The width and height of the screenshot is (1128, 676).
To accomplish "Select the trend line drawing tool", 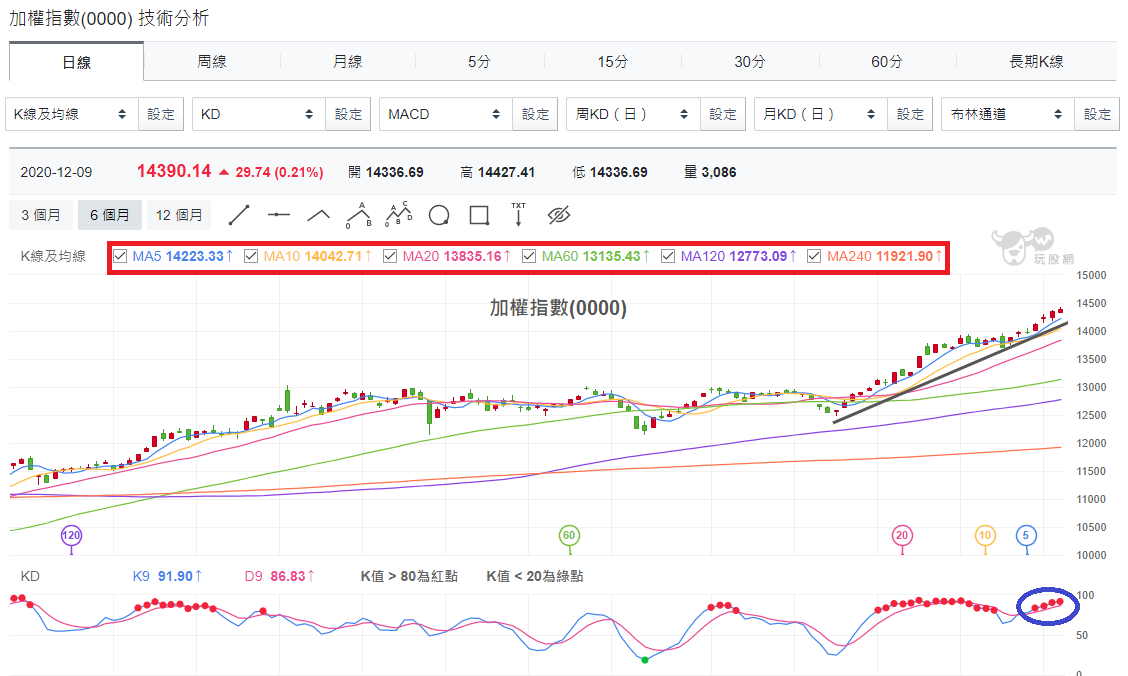I will pos(239,215).
